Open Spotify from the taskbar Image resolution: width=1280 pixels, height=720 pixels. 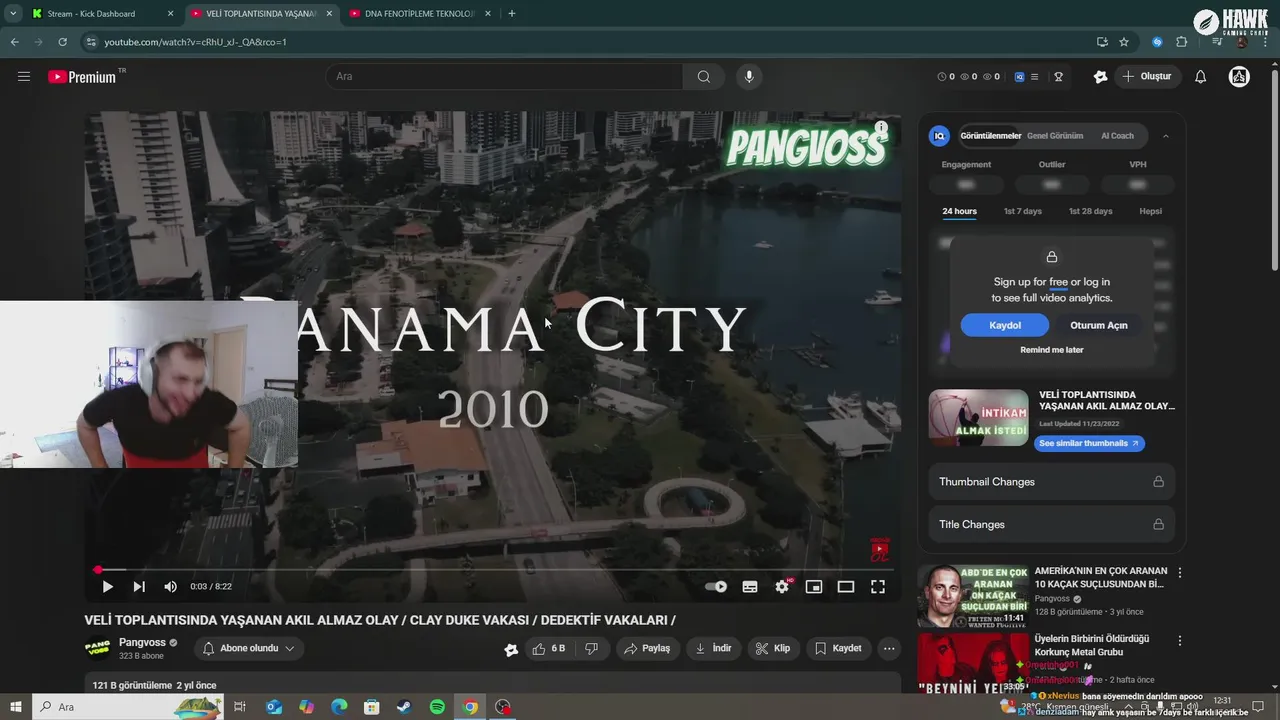click(437, 707)
